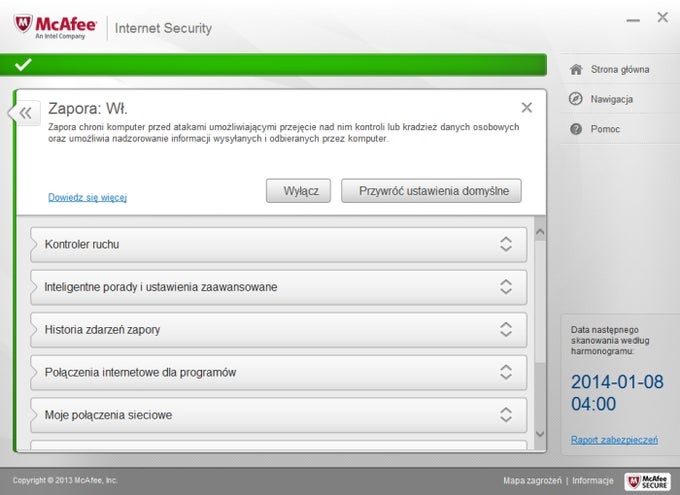Click the Moje połączenia sieciowe label

[108, 415]
